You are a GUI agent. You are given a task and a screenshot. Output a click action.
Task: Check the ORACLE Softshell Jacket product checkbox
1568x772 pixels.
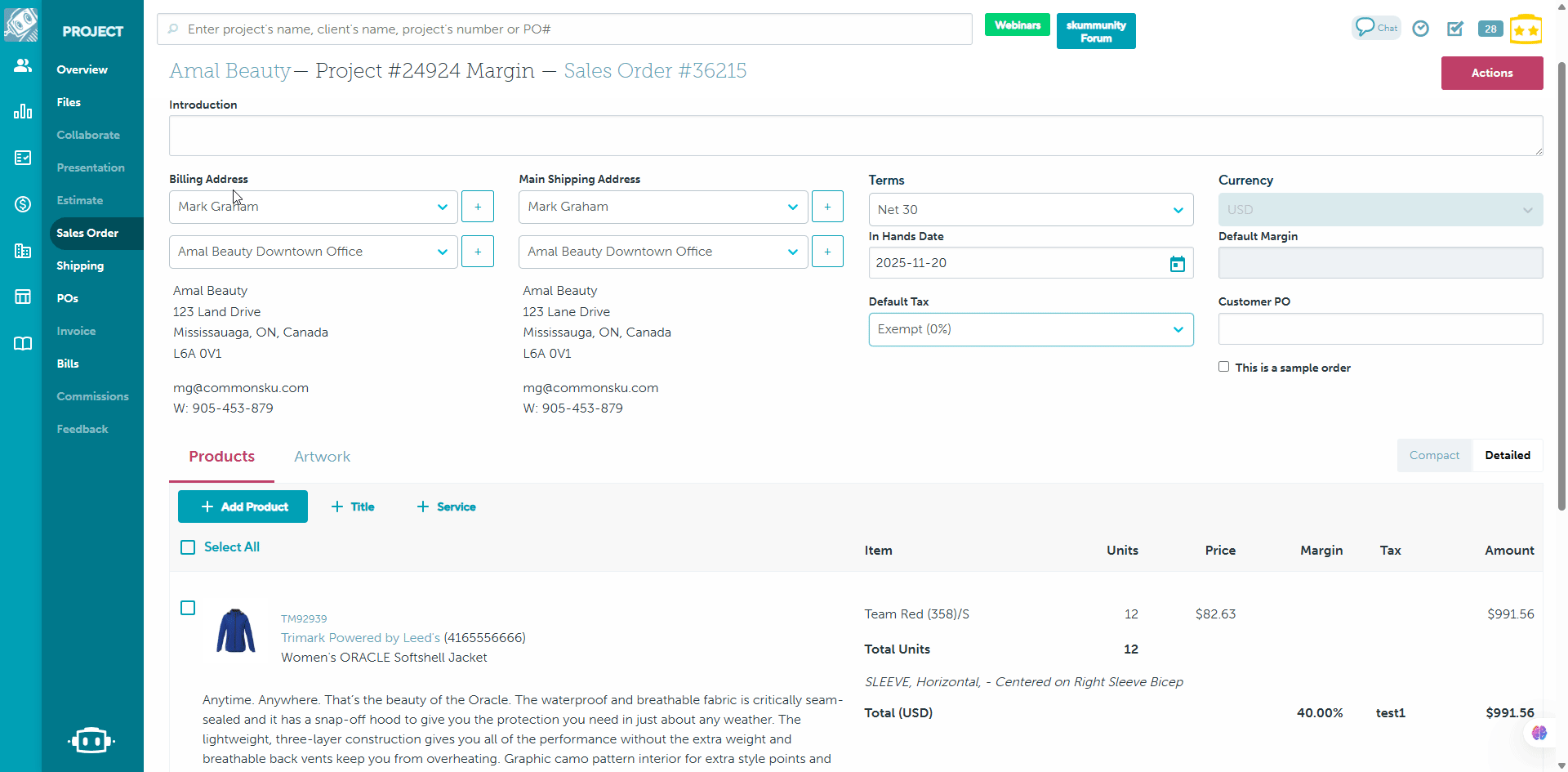click(188, 608)
